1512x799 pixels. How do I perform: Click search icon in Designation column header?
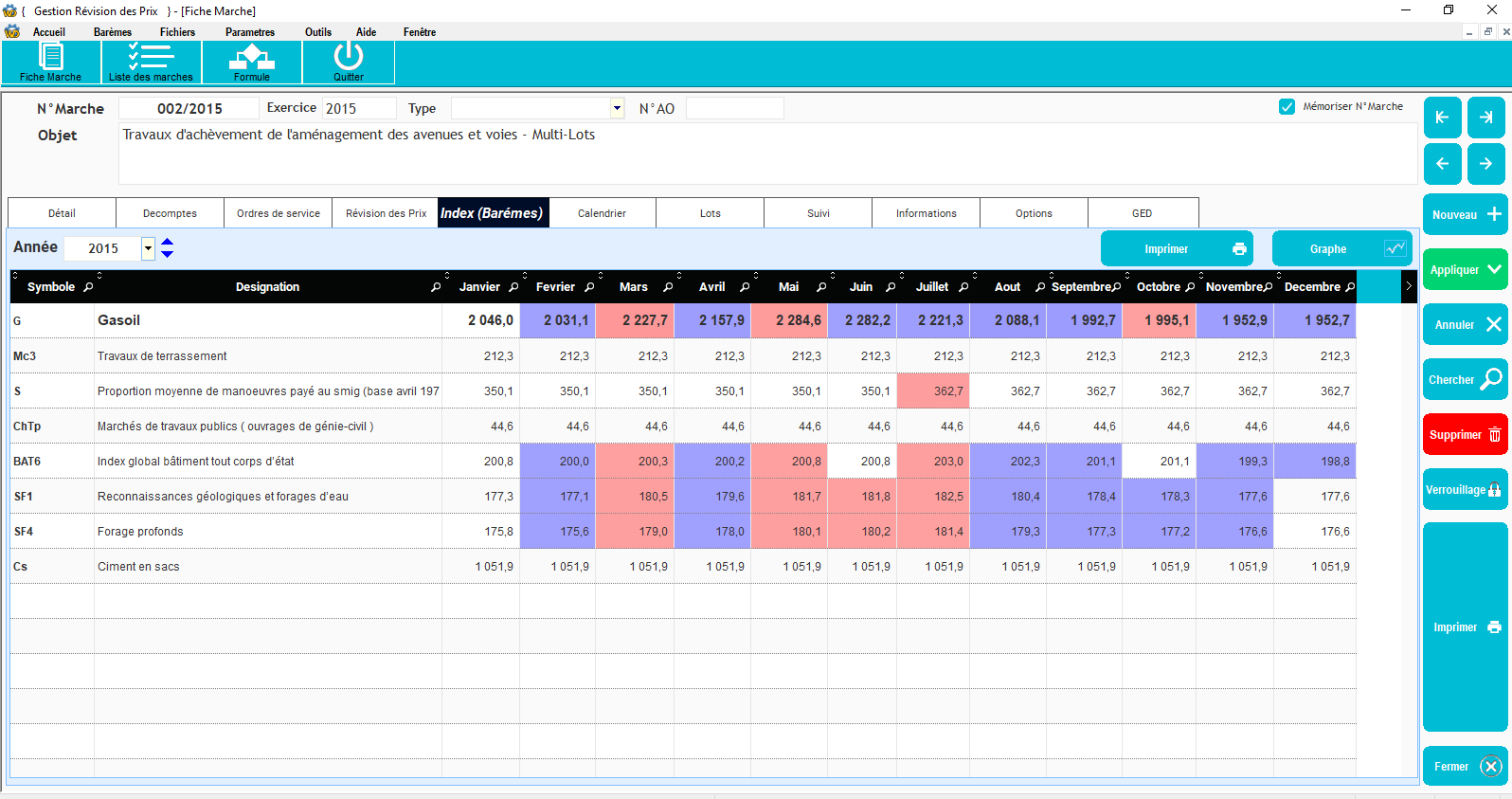tap(436, 287)
